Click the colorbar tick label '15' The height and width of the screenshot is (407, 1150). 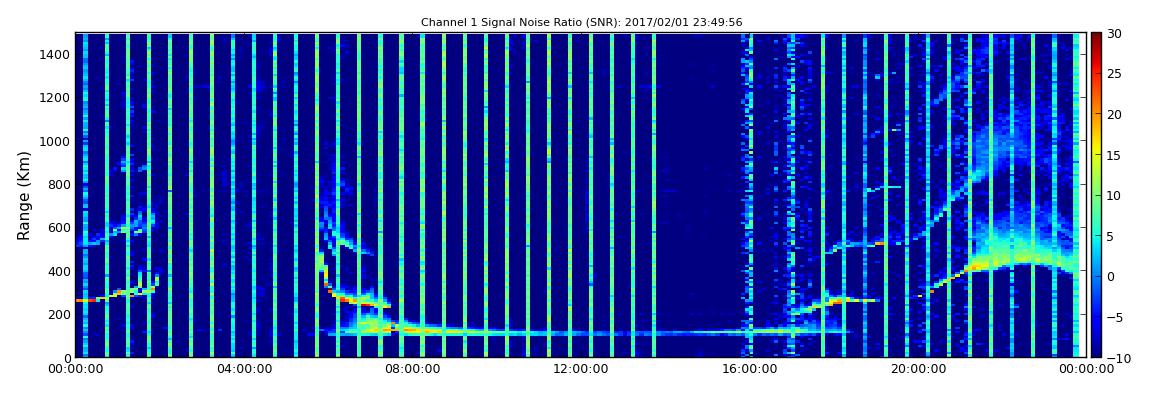1114,155
